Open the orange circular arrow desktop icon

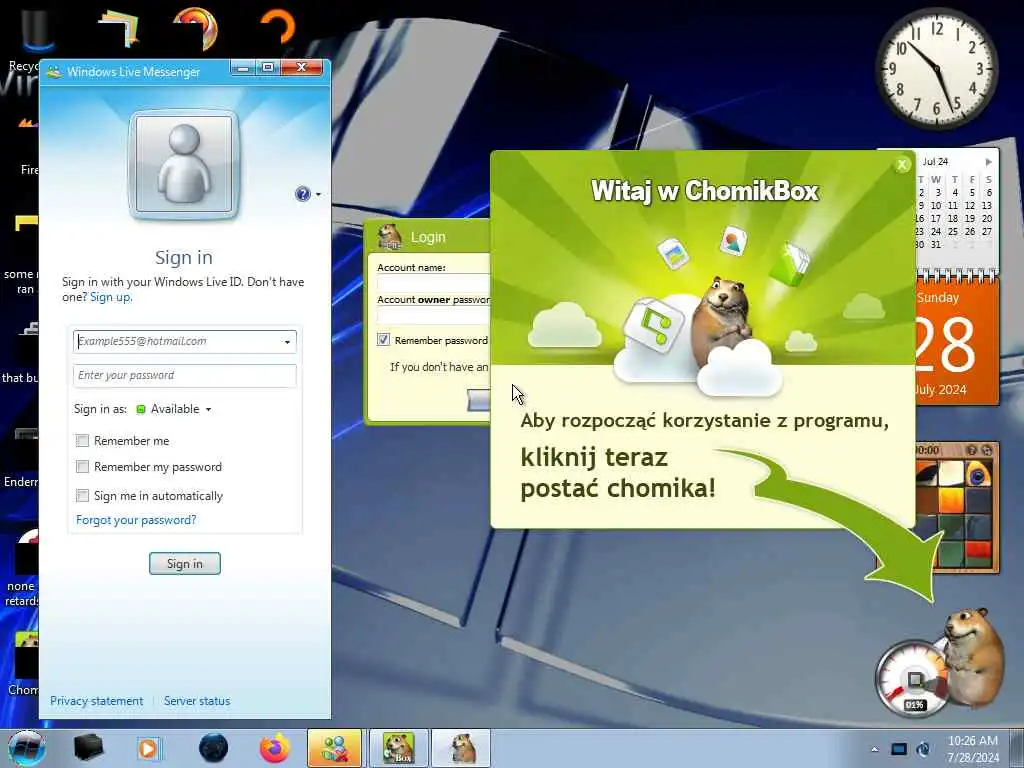278,27
